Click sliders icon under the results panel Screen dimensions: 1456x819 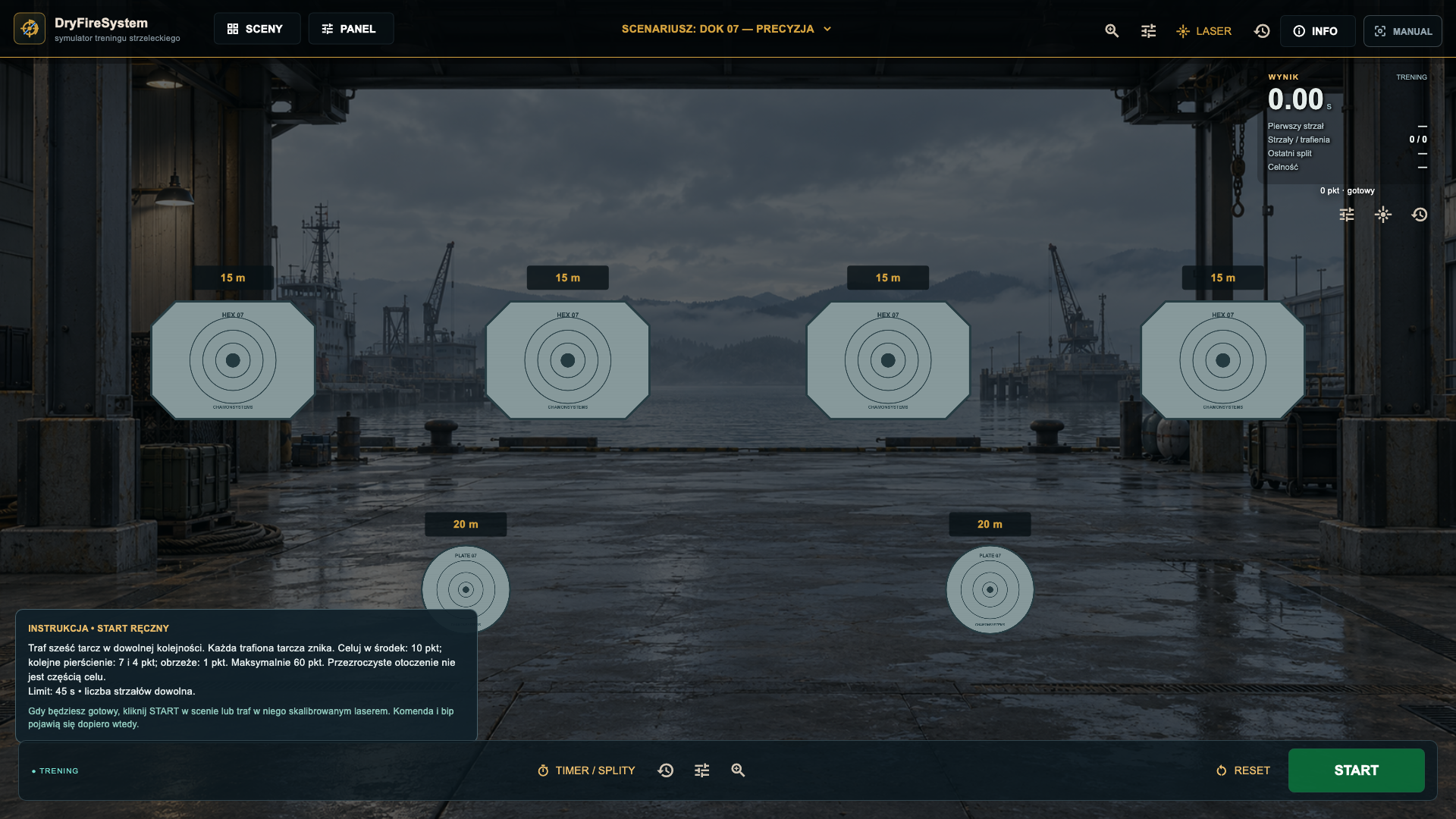(1347, 215)
